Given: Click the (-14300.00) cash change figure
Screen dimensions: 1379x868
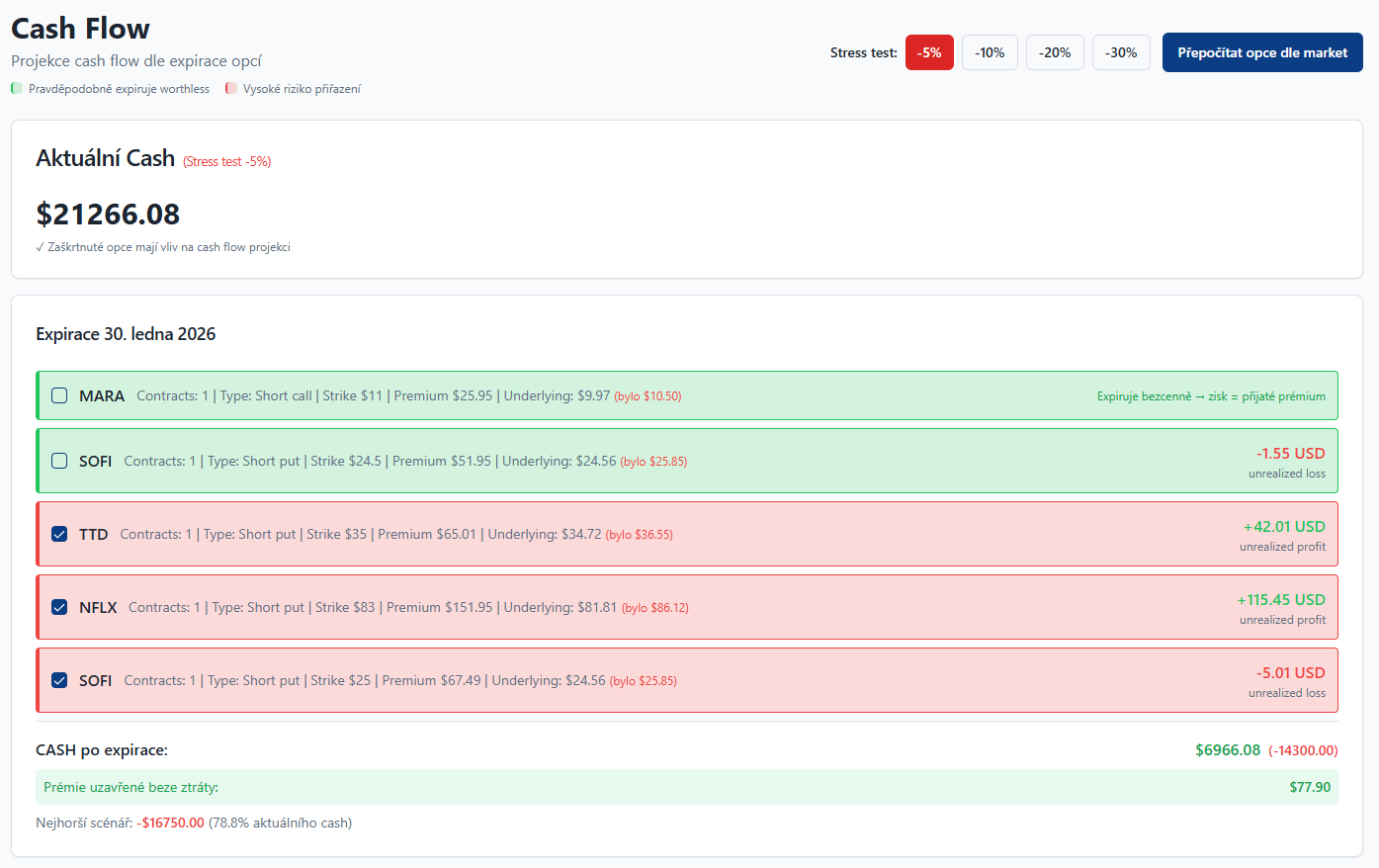Looking at the screenshot, I should point(1303,750).
